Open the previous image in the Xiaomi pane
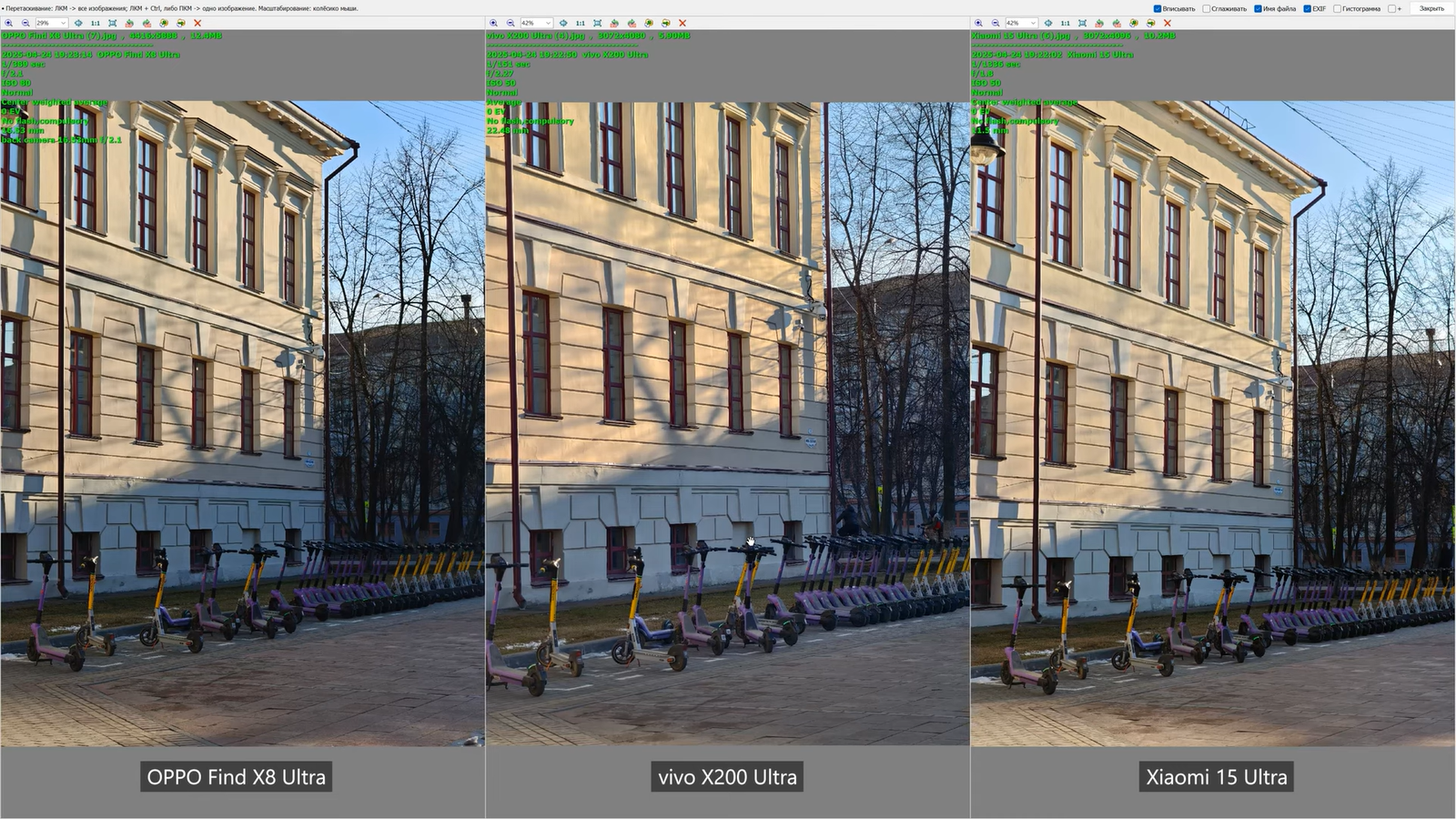This screenshot has width=1456, height=819. (x=1134, y=23)
